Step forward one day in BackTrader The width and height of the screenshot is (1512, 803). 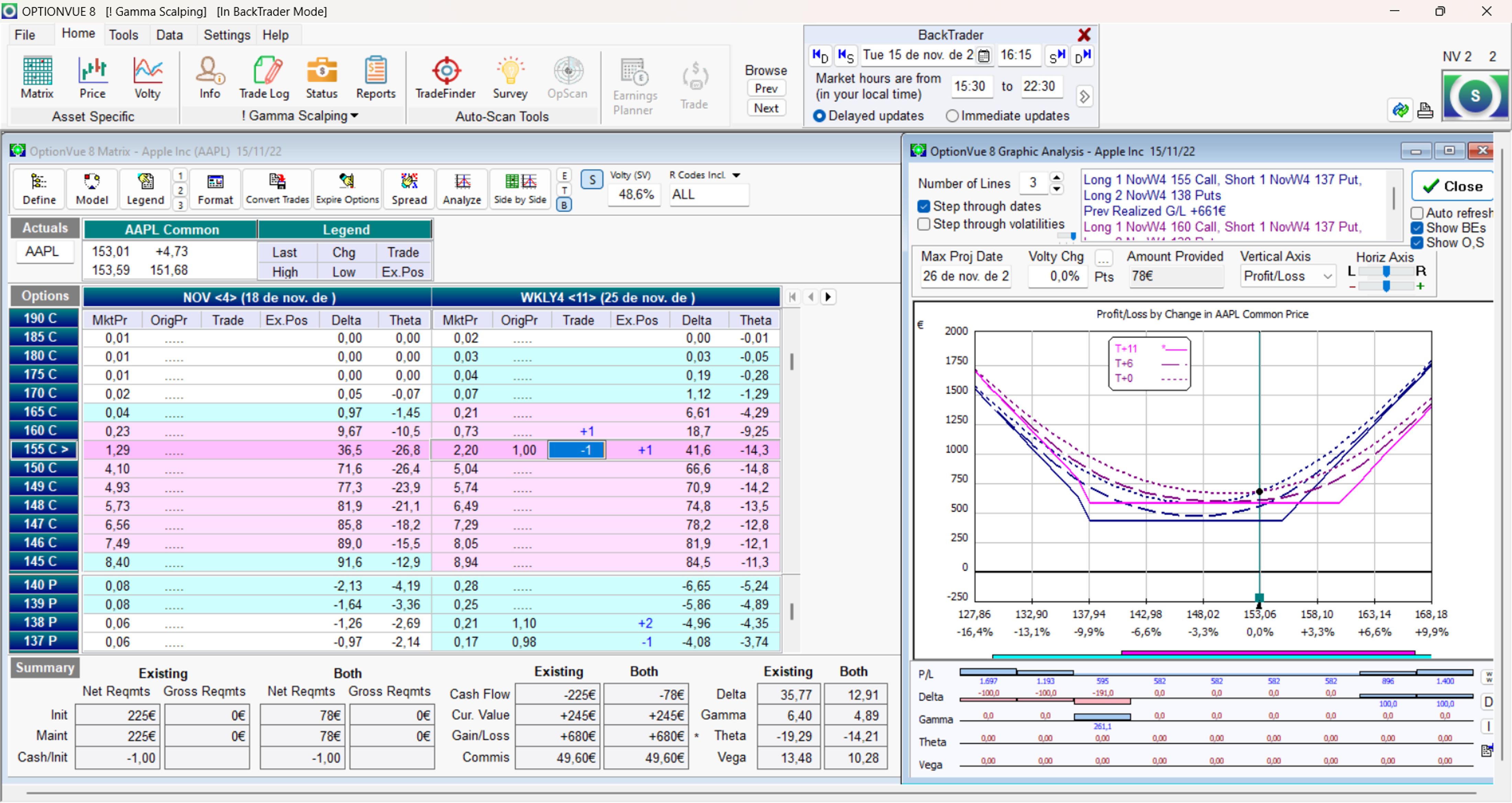point(1083,56)
